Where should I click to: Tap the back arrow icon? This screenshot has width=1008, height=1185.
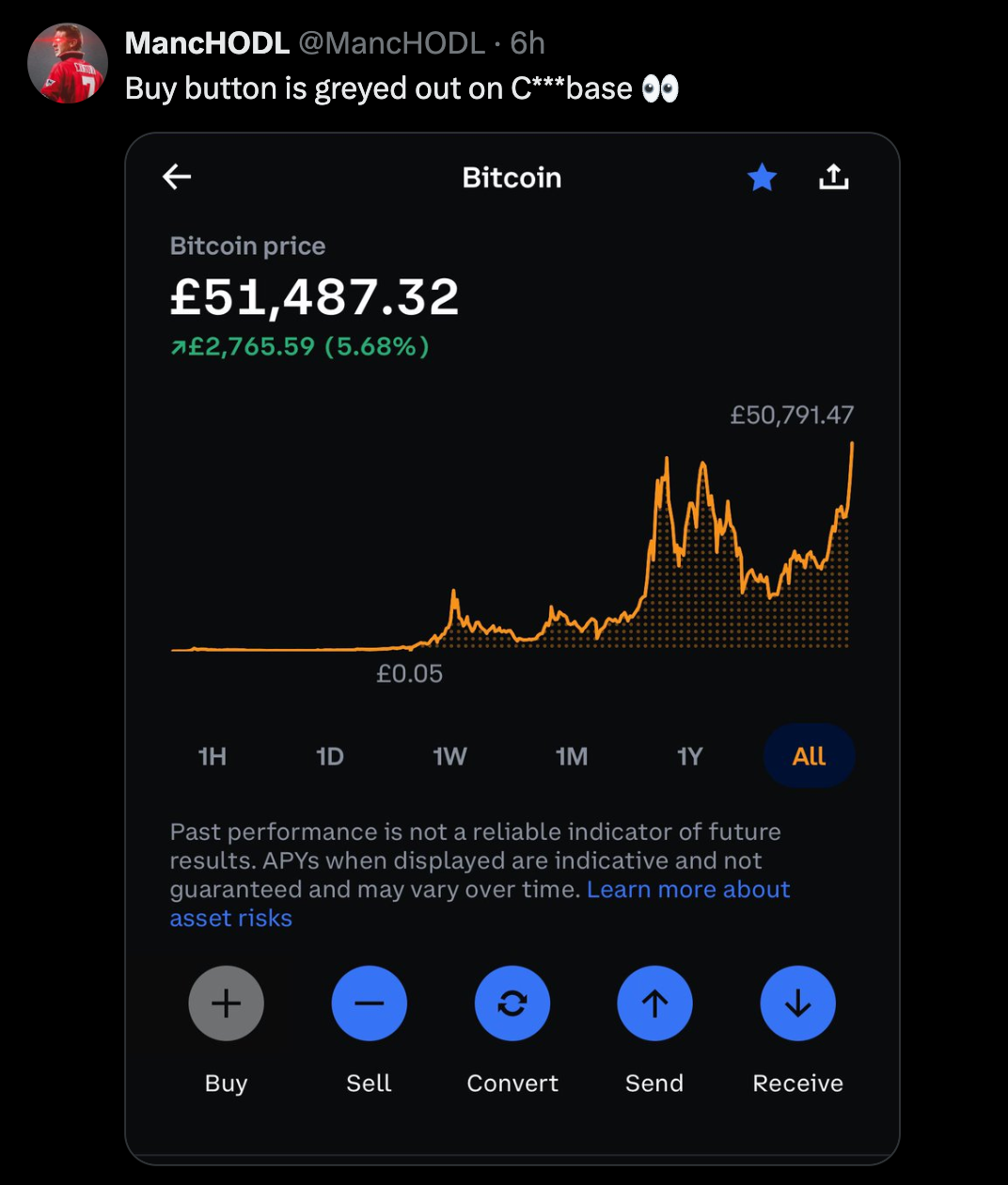coord(177,176)
